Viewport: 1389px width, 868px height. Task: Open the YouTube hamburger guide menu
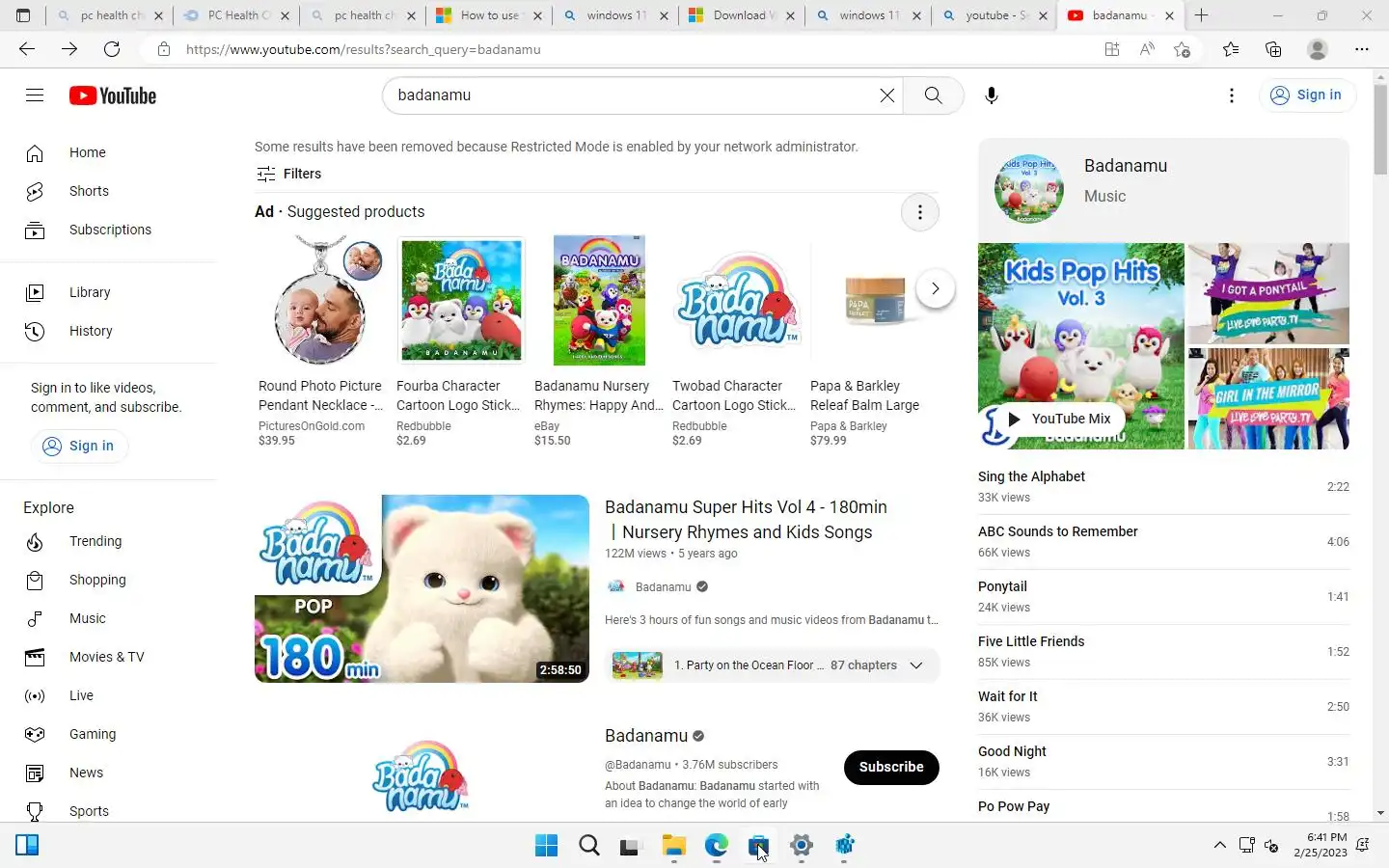pyautogui.click(x=35, y=95)
